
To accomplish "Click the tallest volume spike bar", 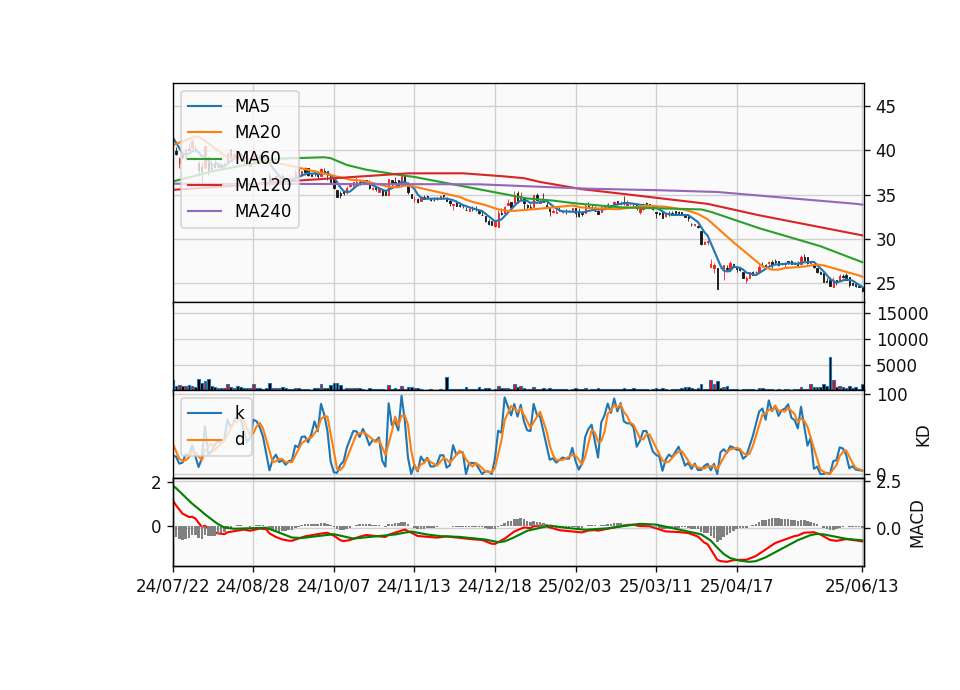I will pos(831,373).
